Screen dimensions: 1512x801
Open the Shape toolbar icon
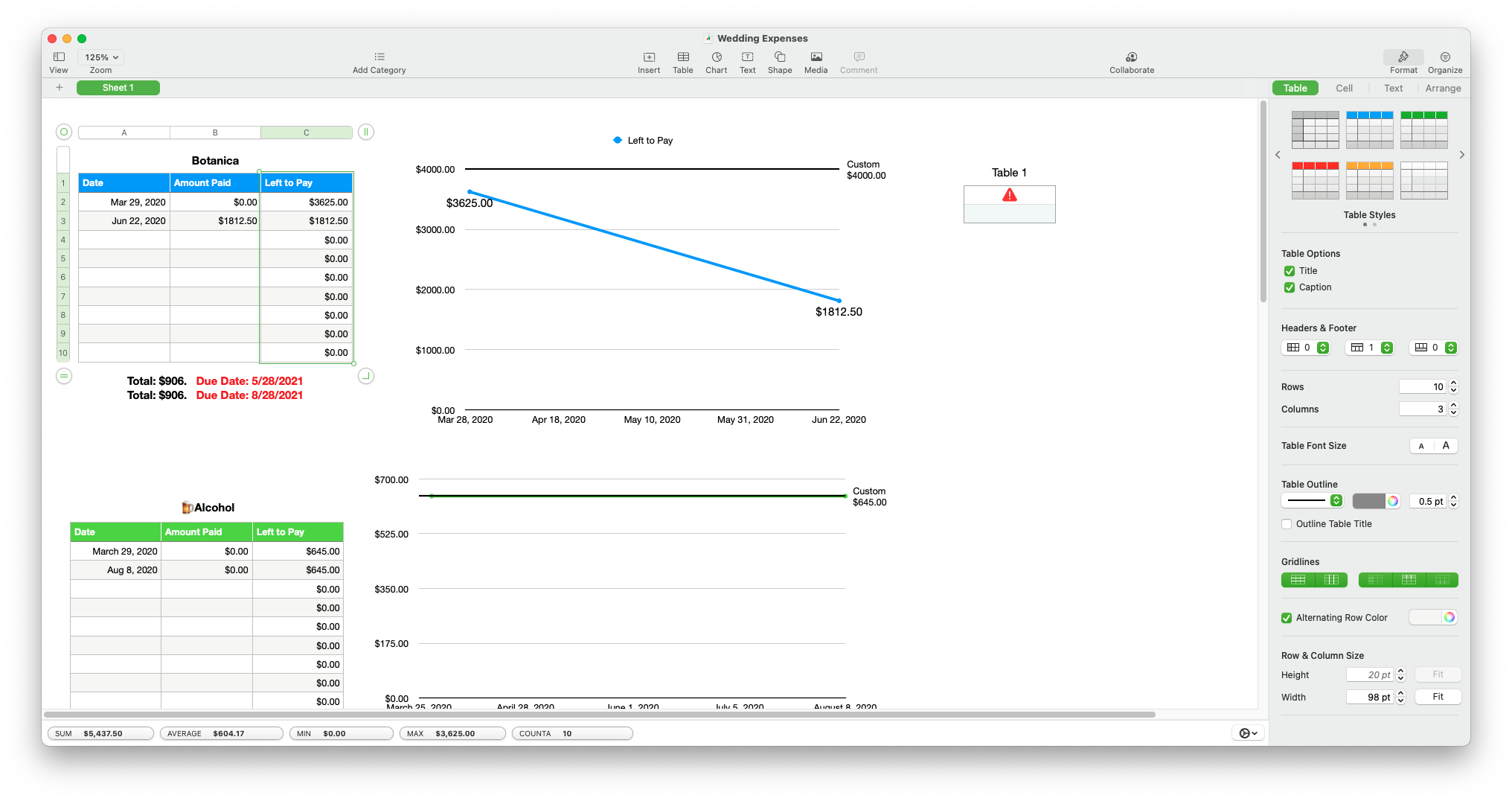point(780,57)
